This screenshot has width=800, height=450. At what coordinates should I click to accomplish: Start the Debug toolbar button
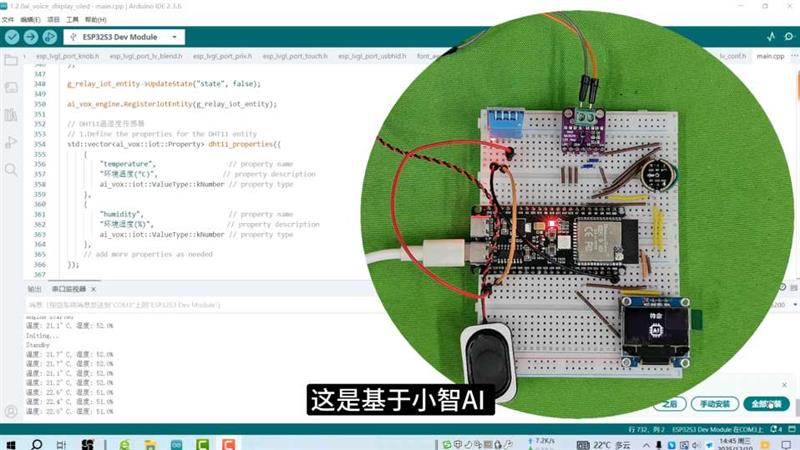50,37
